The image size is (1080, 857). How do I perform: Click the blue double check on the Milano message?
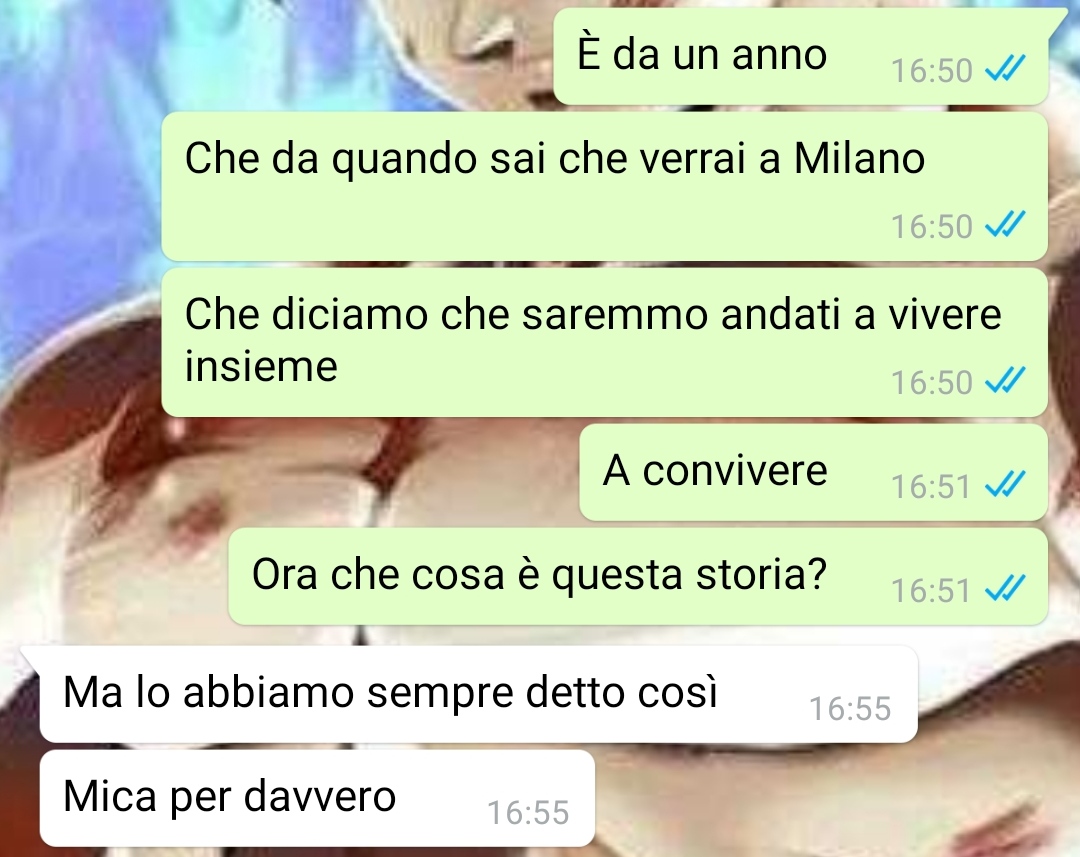(x=1005, y=225)
